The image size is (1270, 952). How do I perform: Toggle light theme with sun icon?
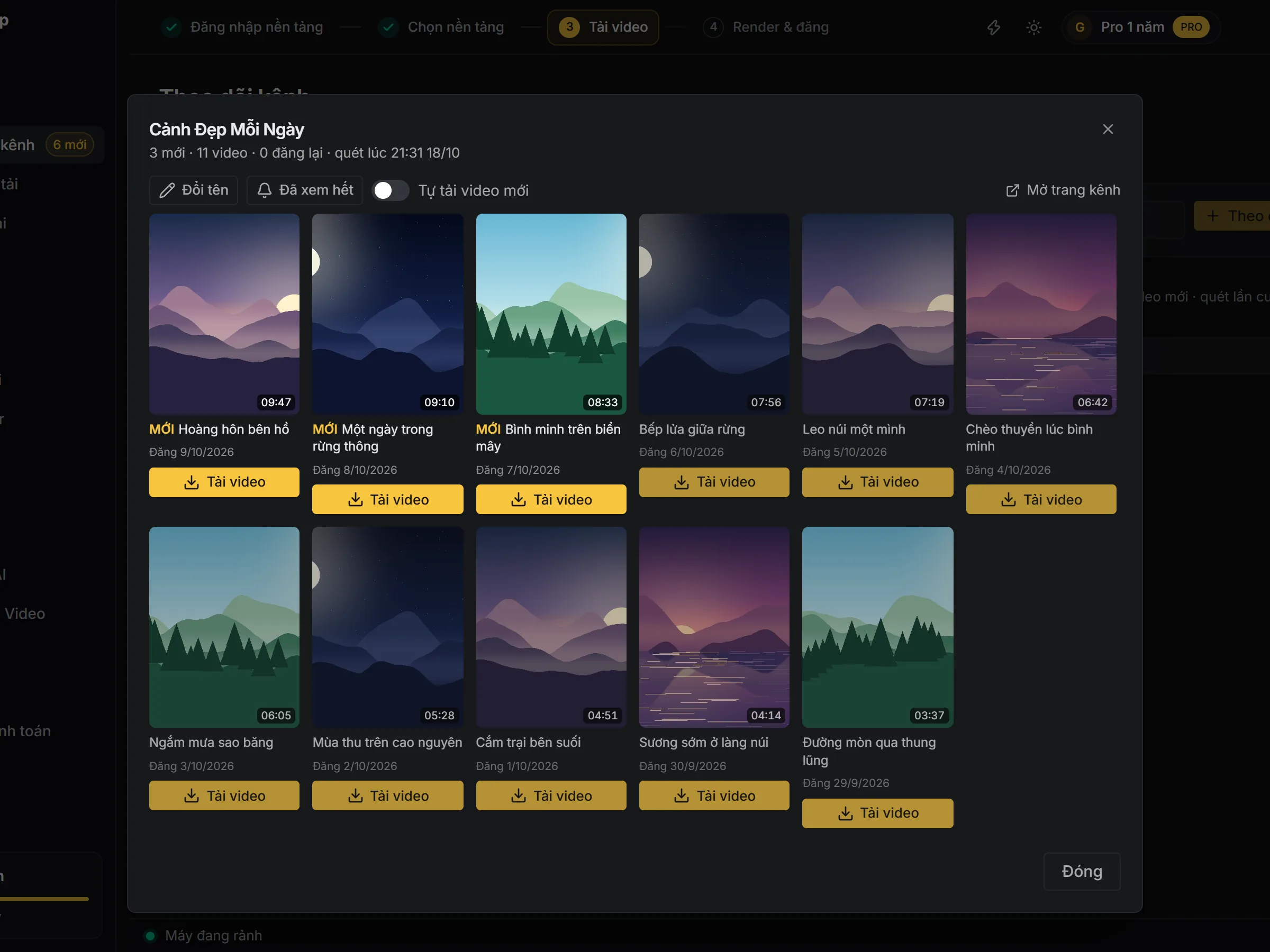point(1033,27)
